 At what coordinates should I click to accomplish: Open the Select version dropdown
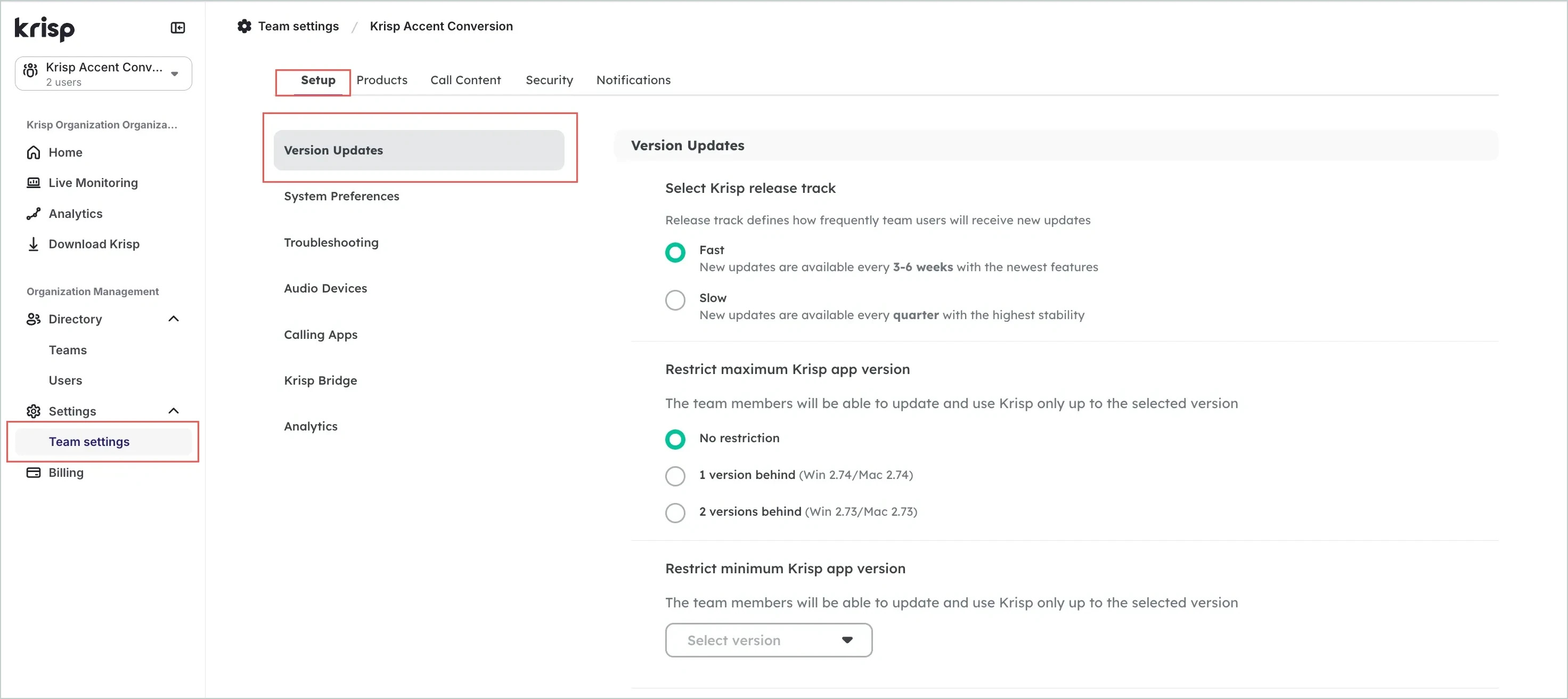pyautogui.click(x=768, y=640)
